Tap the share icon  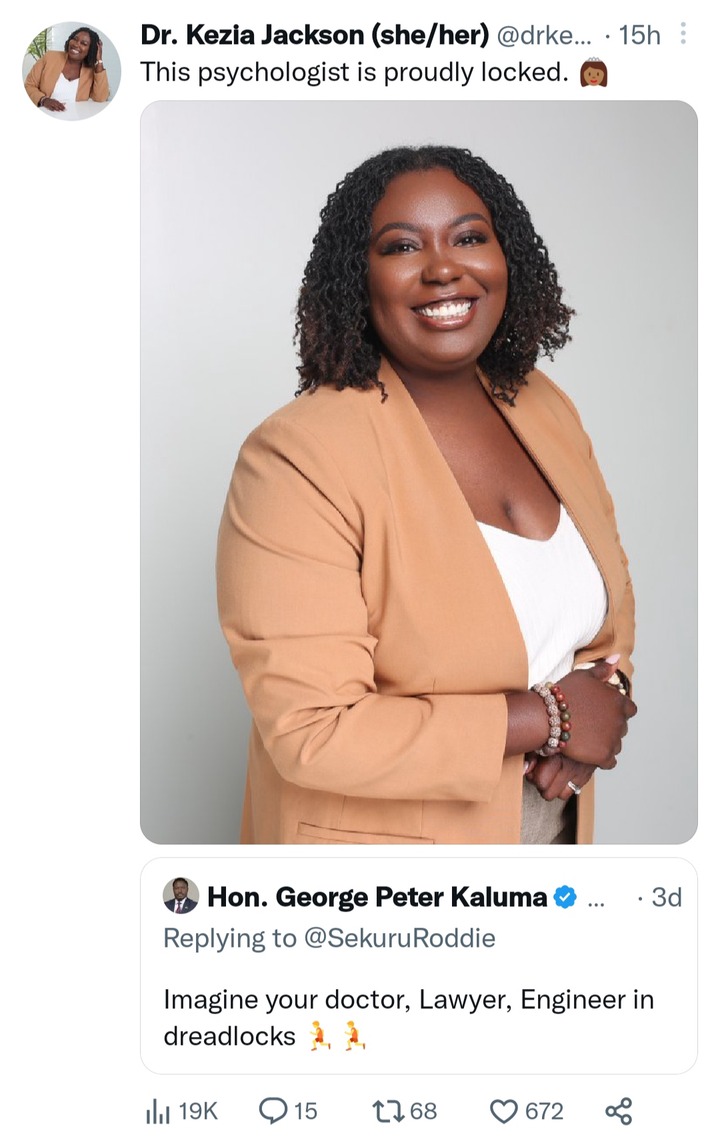(618, 1111)
